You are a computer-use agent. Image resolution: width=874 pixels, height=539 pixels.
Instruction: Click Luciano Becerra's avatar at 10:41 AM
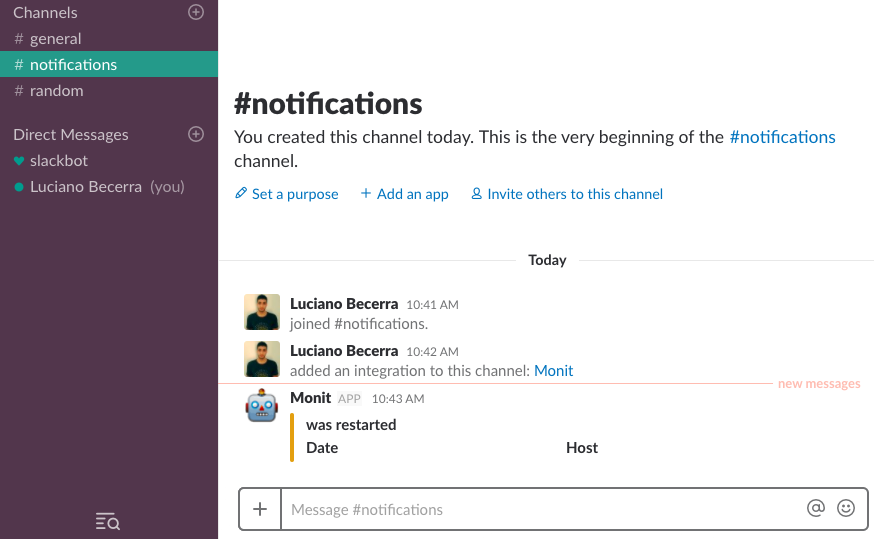[262, 312]
